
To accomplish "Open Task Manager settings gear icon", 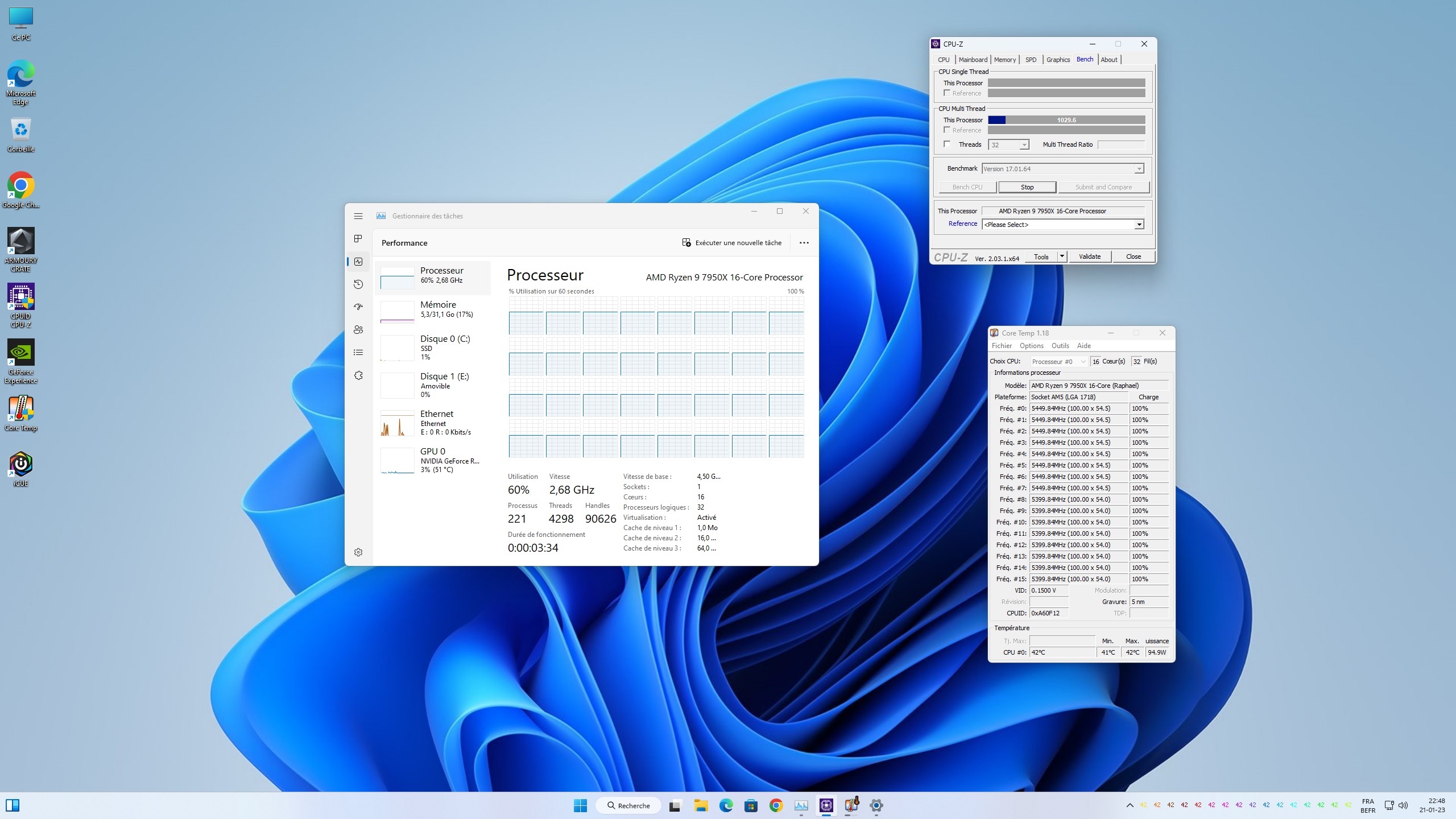I will [358, 552].
